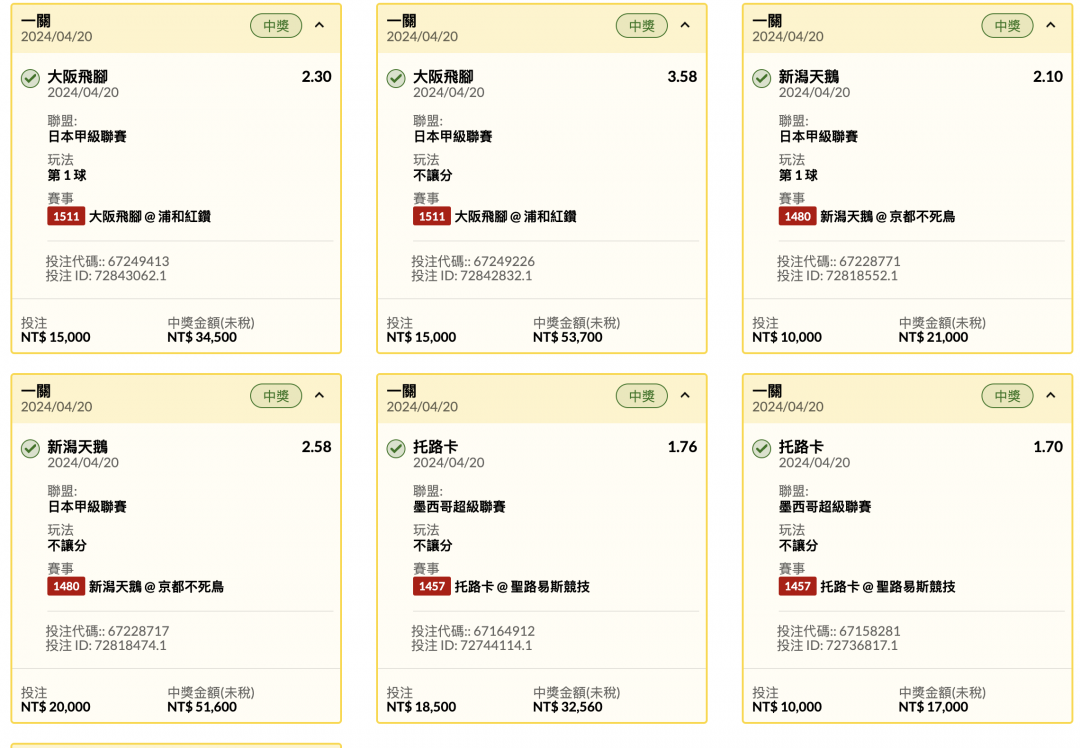Click red 1511 badge in 不讓分 大阪飛腳 card

(x=432, y=216)
